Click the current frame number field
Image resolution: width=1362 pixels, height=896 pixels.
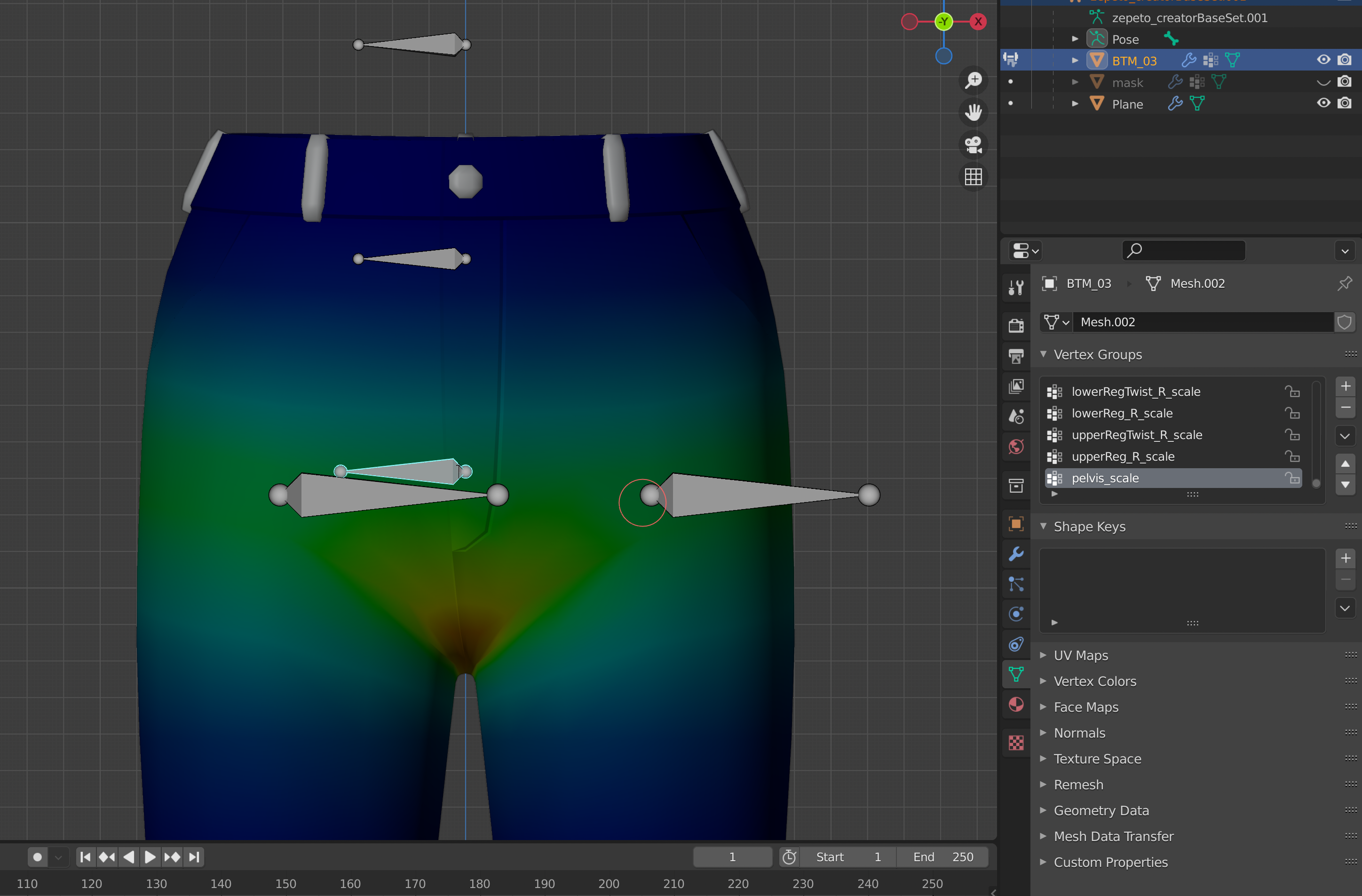click(x=732, y=857)
